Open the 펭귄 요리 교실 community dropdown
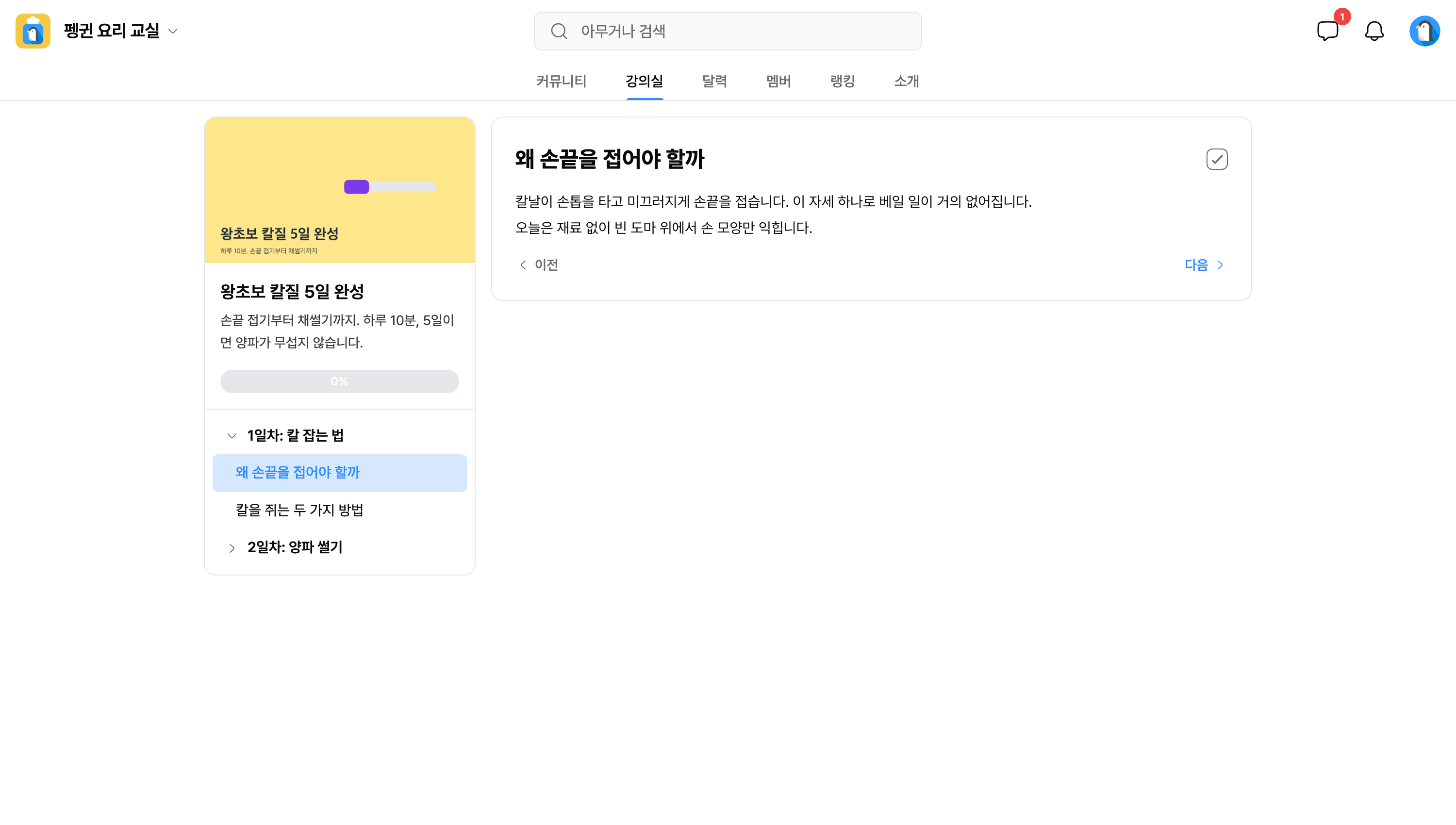 click(x=173, y=31)
